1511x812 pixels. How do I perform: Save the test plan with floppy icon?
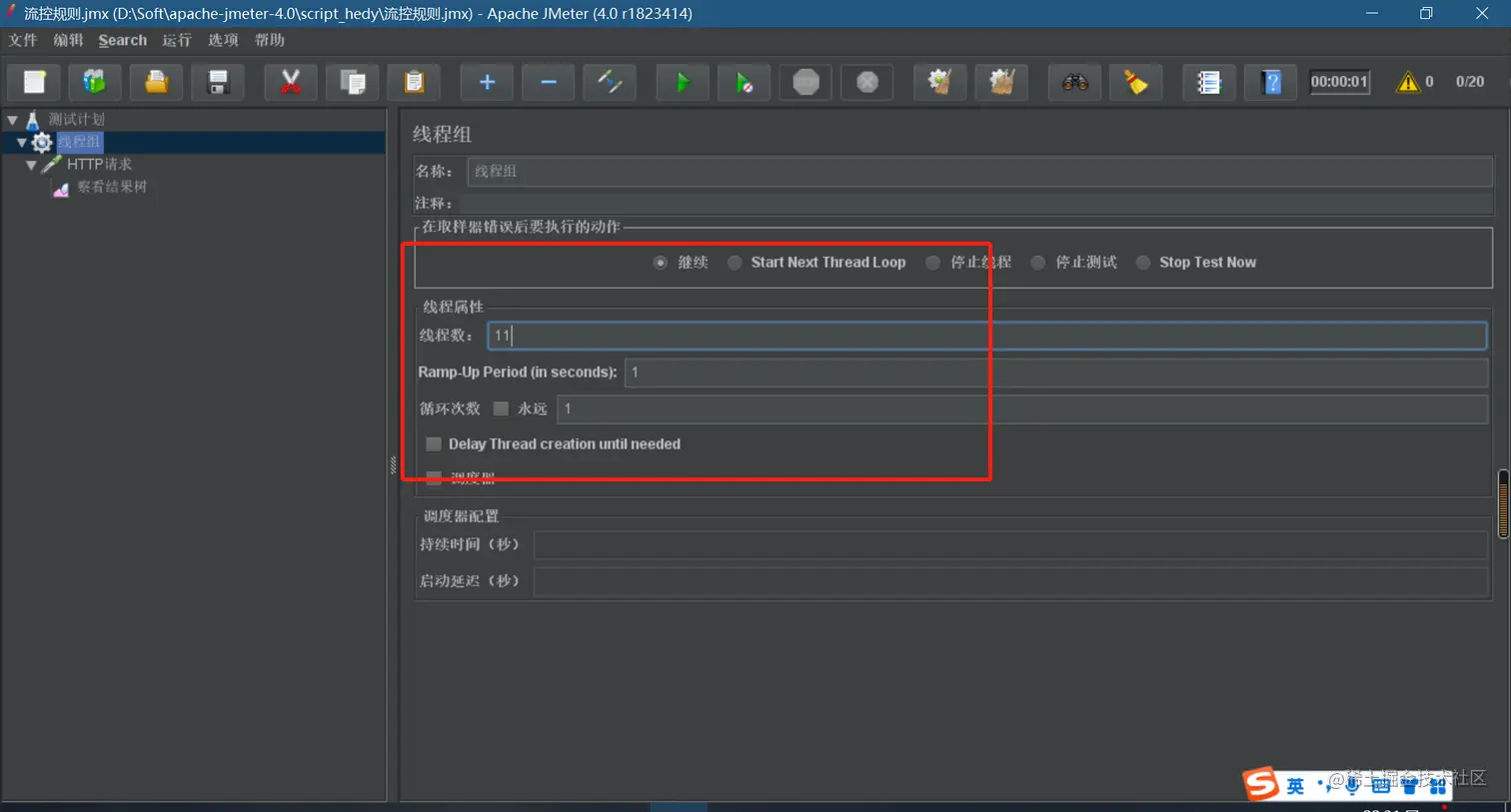point(218,82)
